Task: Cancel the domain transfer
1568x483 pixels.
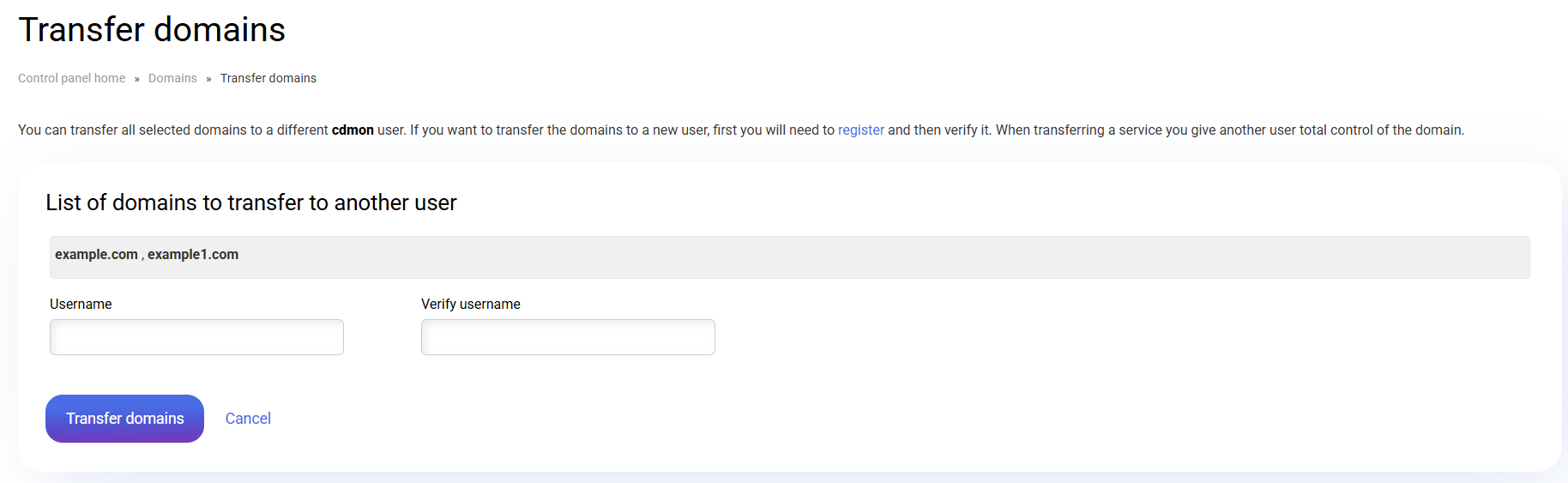Action: (x=248, y=419)
